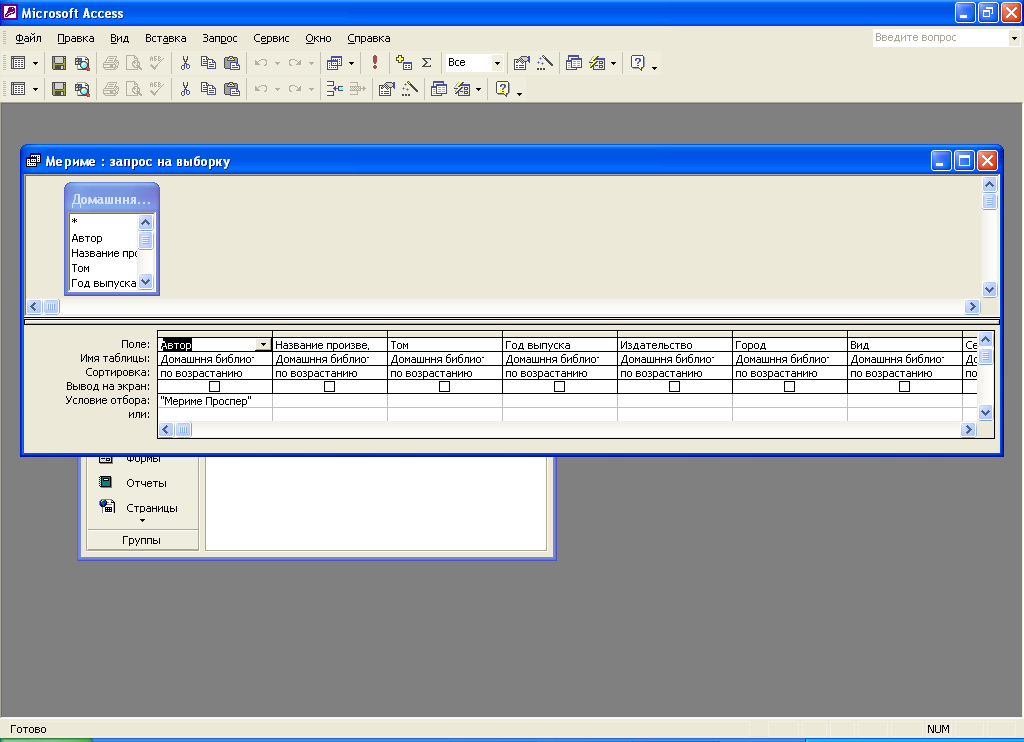Save via floppy icon in toolbar with Insert Rows
This screenshot has width=1024, height=742.
(59, 89)
